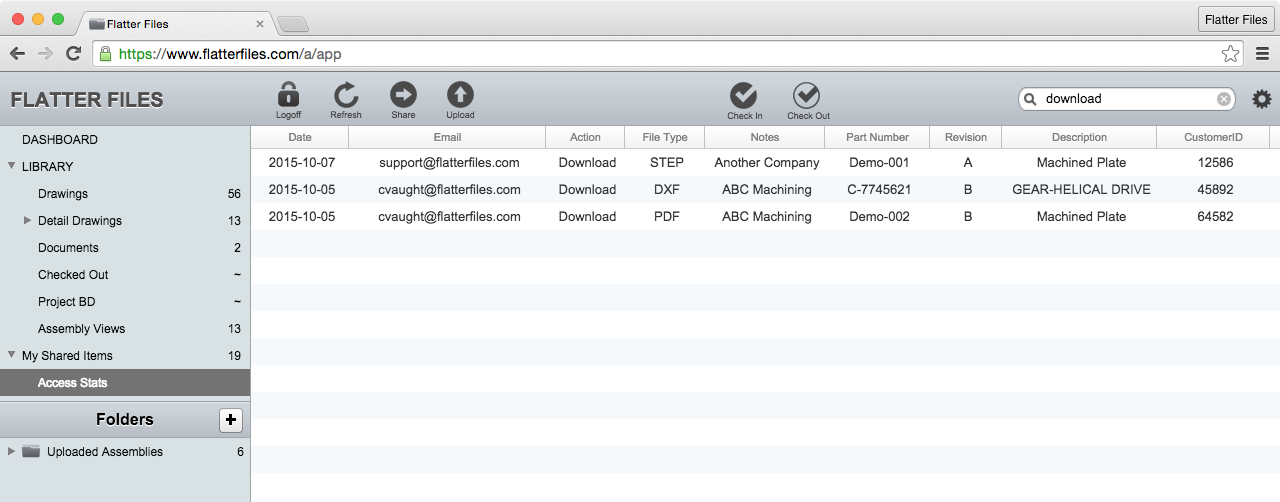The image size is (1280, 502).
Task: Sort by the File Type column header
Action: (665, 137)
